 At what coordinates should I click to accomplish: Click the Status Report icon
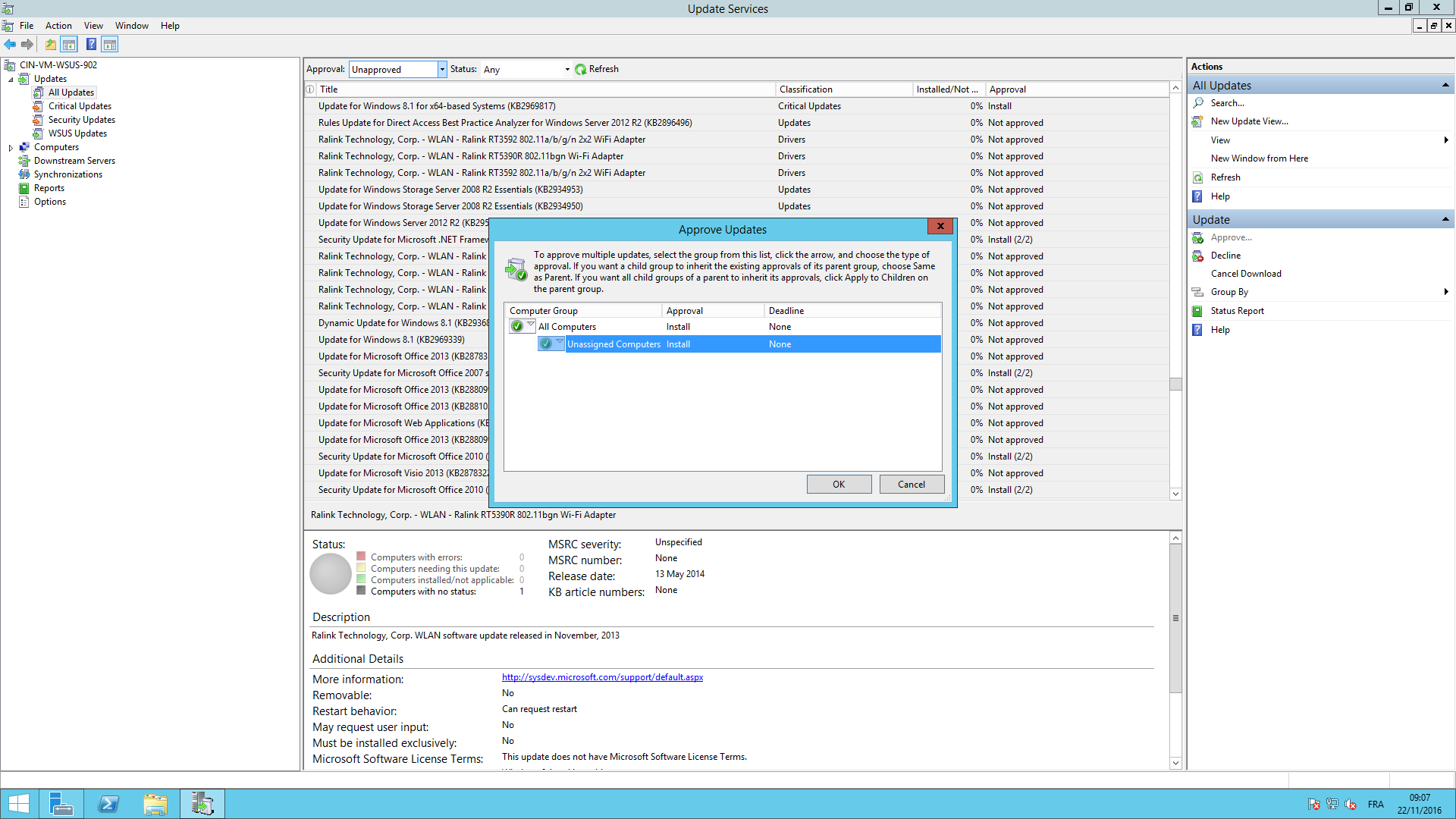tap(1198, 311)
